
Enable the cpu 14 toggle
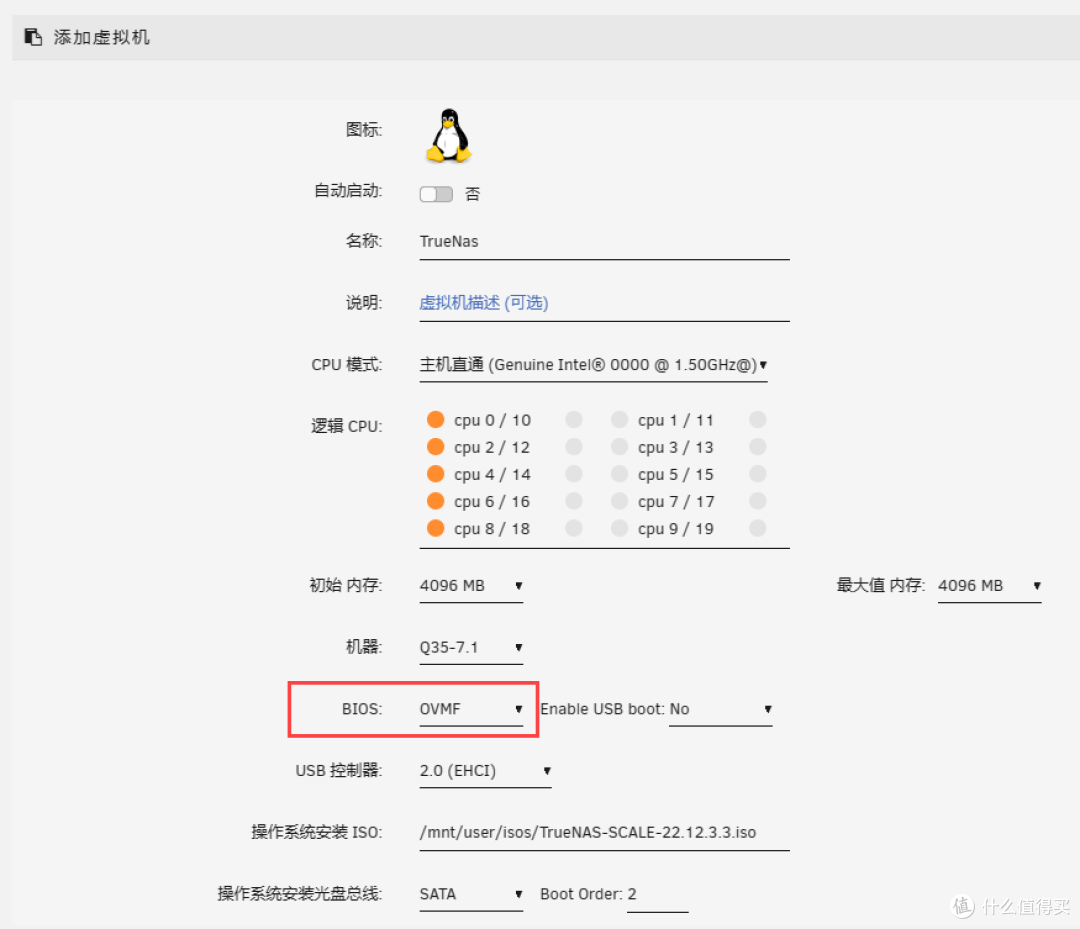click(574, 474)
